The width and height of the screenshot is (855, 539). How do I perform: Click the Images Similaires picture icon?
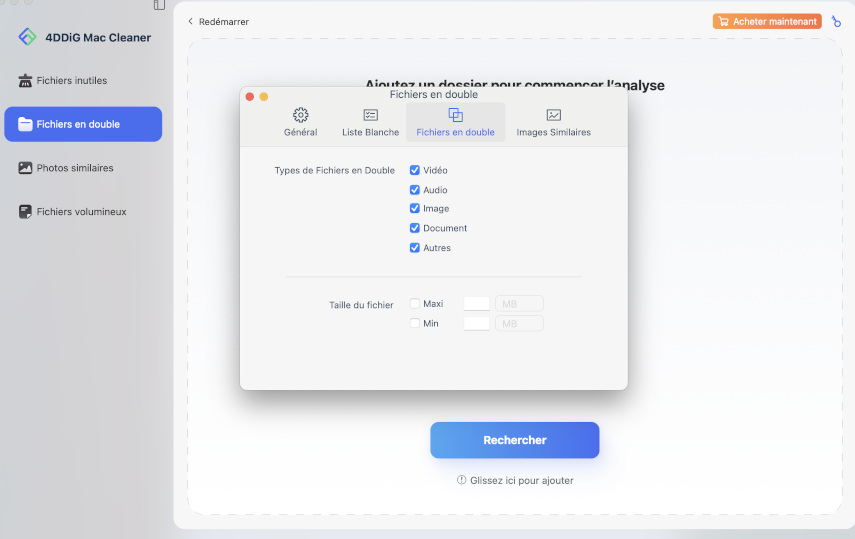[553, 115]
